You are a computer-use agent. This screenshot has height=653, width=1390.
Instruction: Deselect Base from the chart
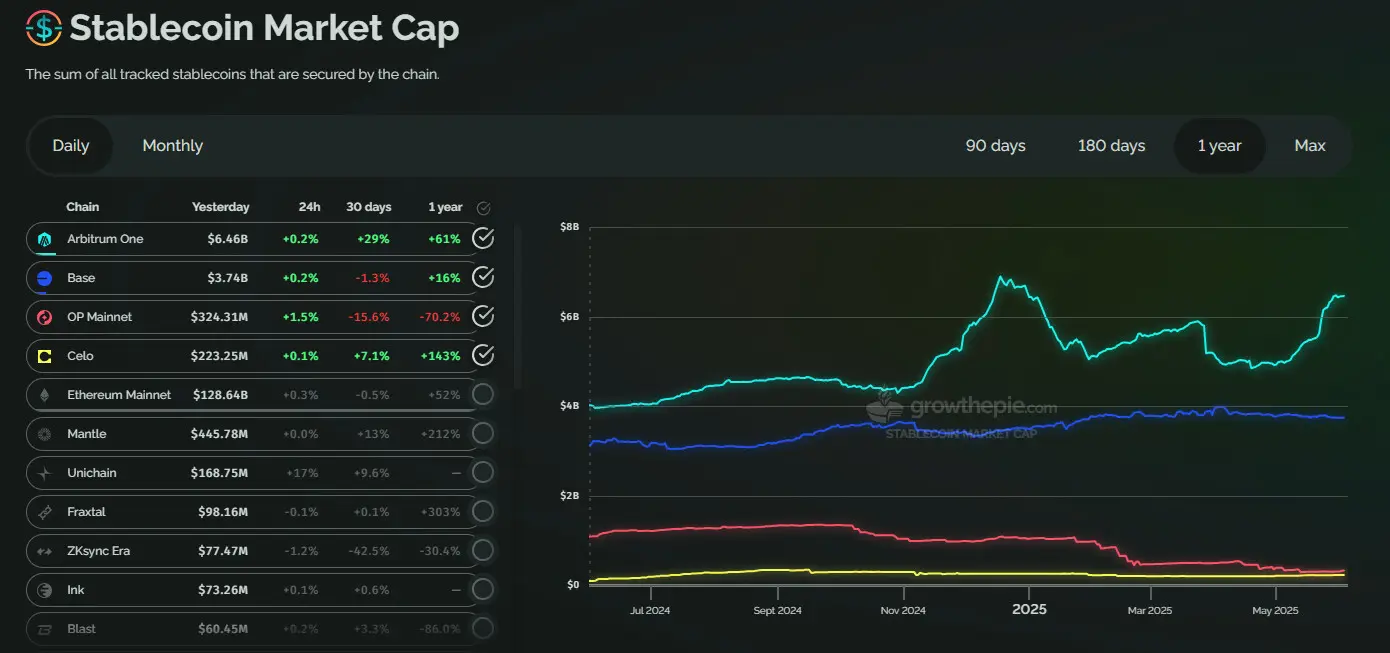point(483,277)
